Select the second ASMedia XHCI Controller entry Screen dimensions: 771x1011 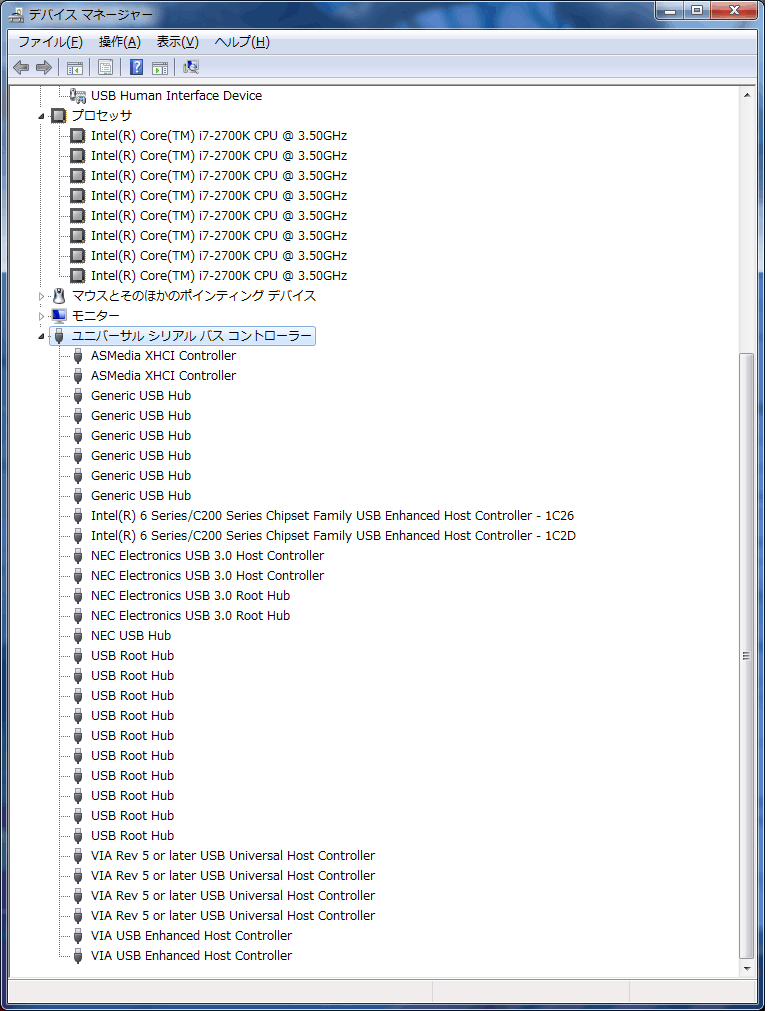pos(164,375)
